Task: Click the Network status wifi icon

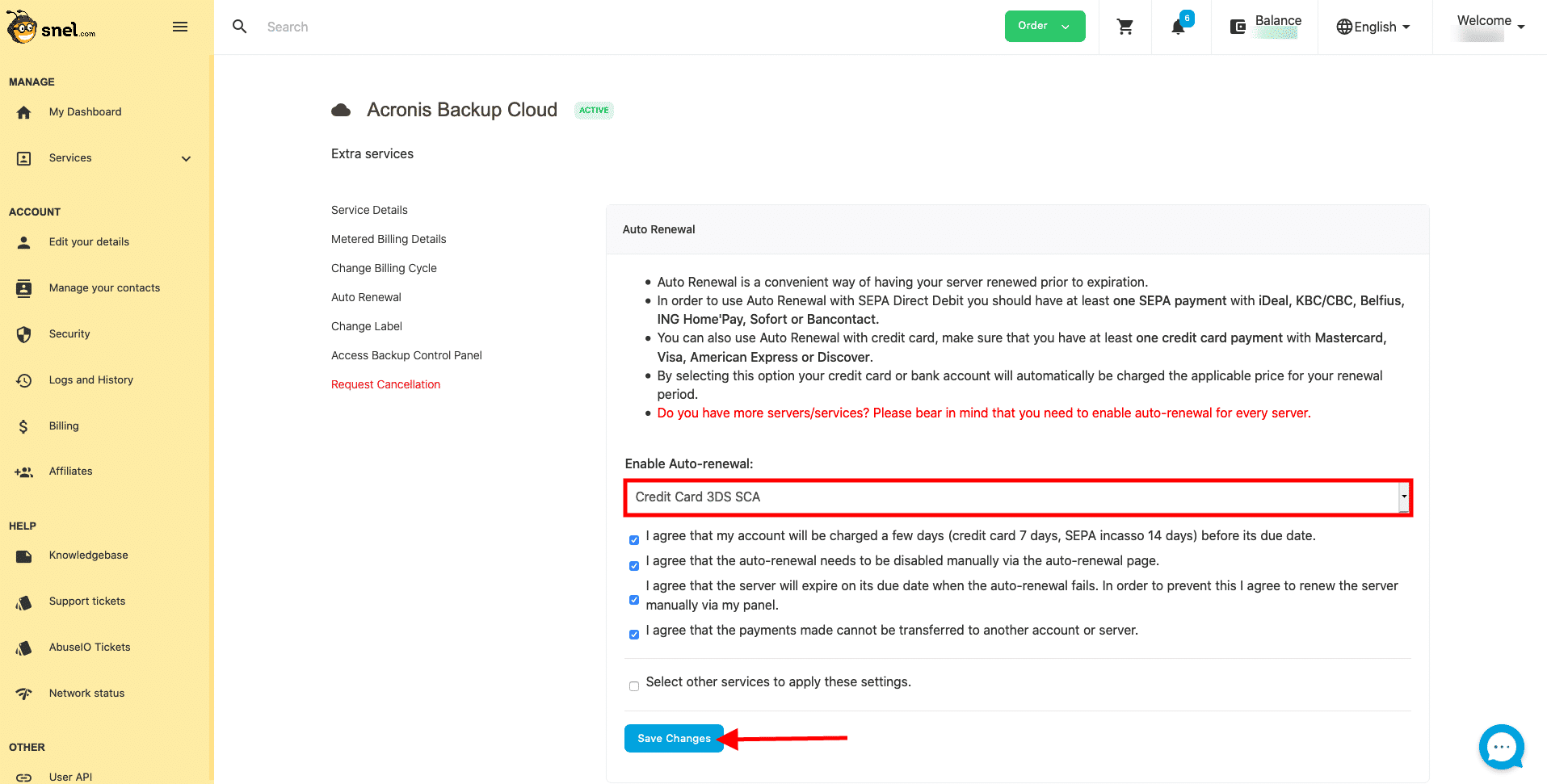Action: (x=24, y=694)
